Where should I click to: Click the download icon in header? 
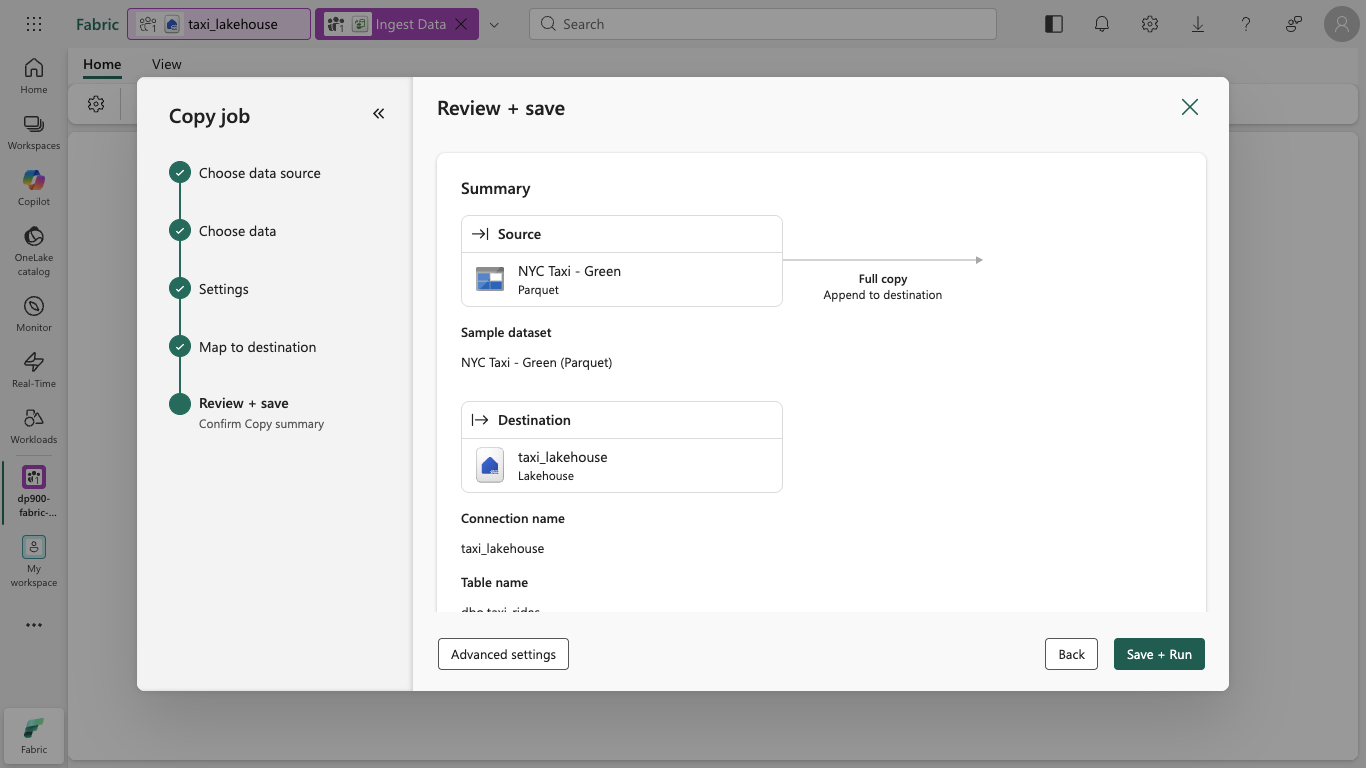coord(1198,24)
